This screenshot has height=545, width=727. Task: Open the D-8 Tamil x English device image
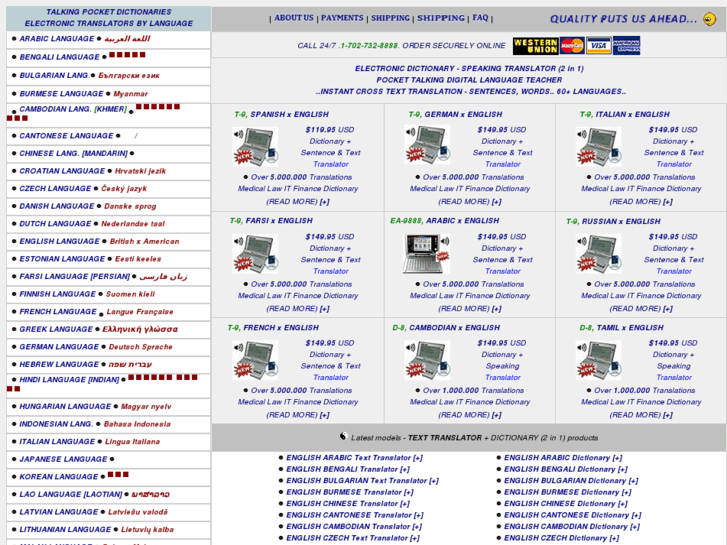point(598,360)
